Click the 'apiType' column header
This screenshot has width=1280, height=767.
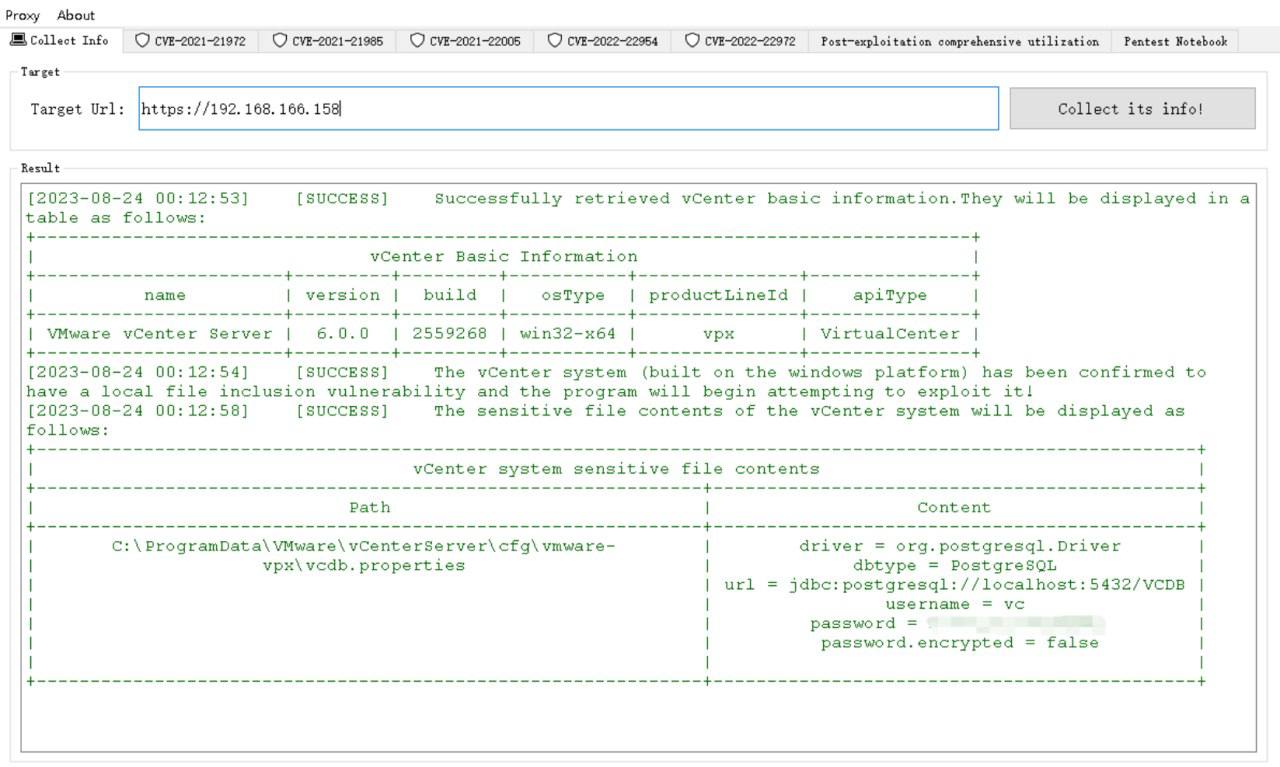889,295
